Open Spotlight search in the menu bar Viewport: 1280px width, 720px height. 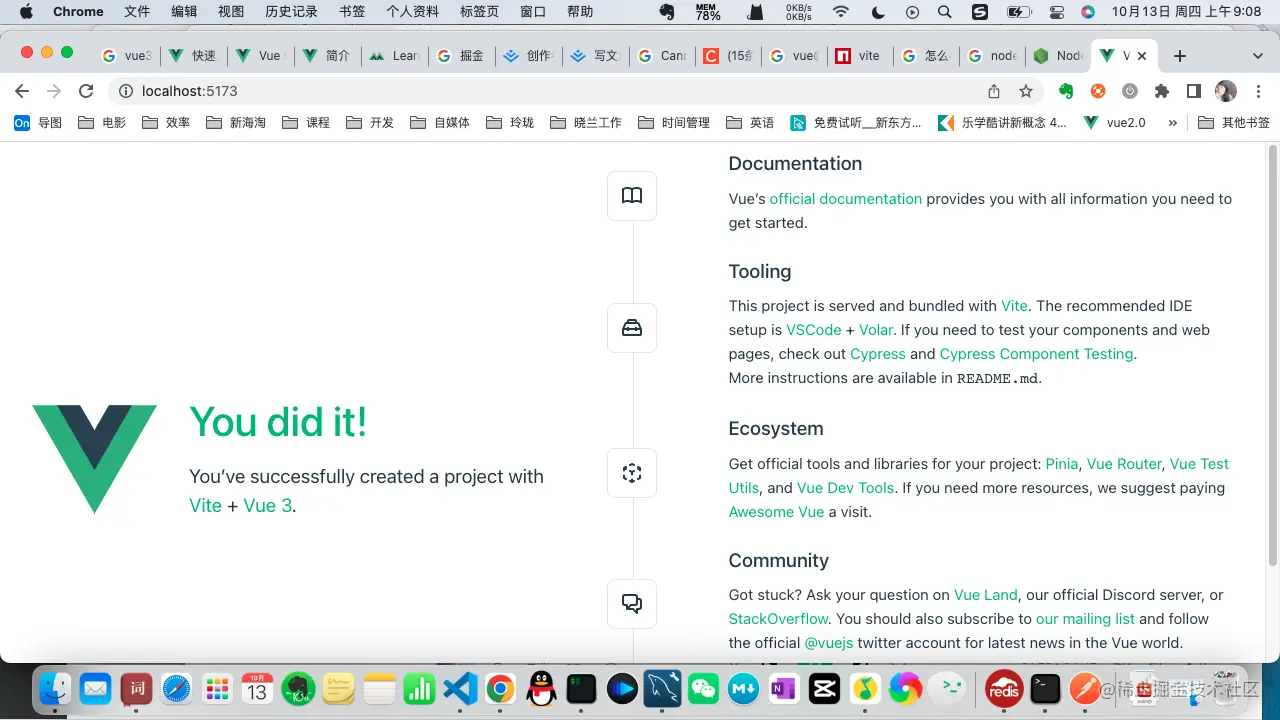(x=945, y=12)
